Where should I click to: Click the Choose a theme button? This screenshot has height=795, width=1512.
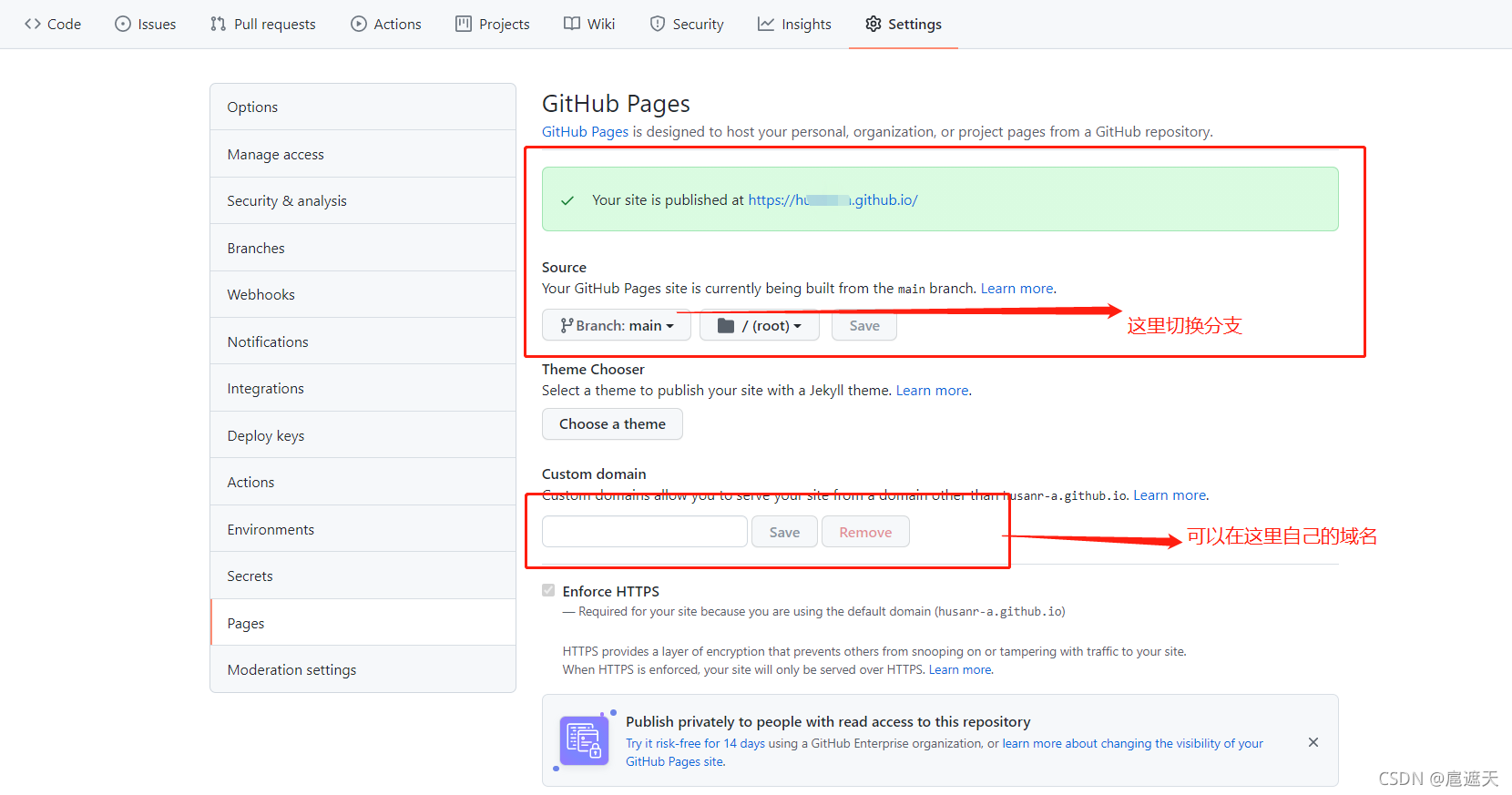click(612, 423)
